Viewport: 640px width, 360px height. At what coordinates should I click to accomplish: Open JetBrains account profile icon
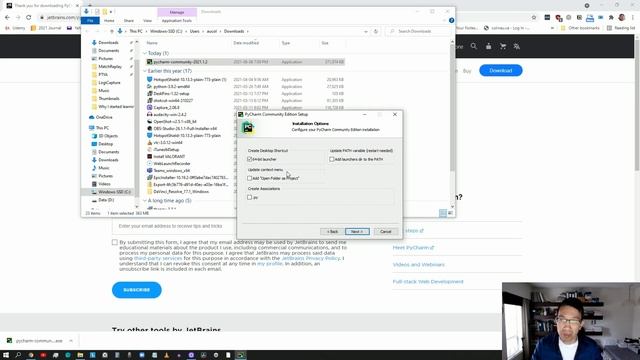[x=489, y=46]
